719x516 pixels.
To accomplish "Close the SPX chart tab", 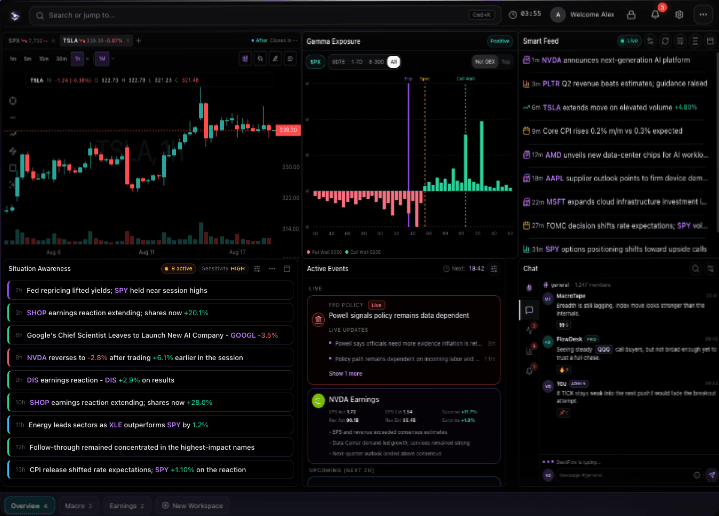I will coord(53,41).
